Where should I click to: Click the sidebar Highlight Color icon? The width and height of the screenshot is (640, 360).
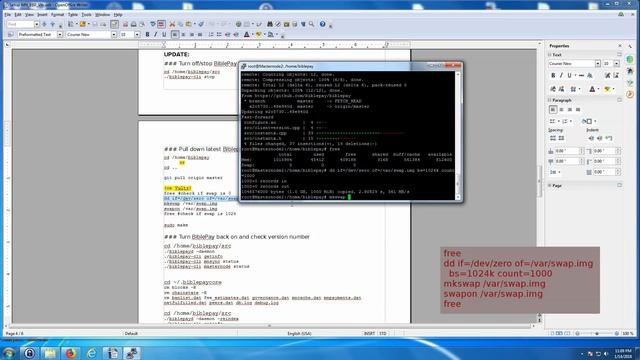click(x=607, y=89)
